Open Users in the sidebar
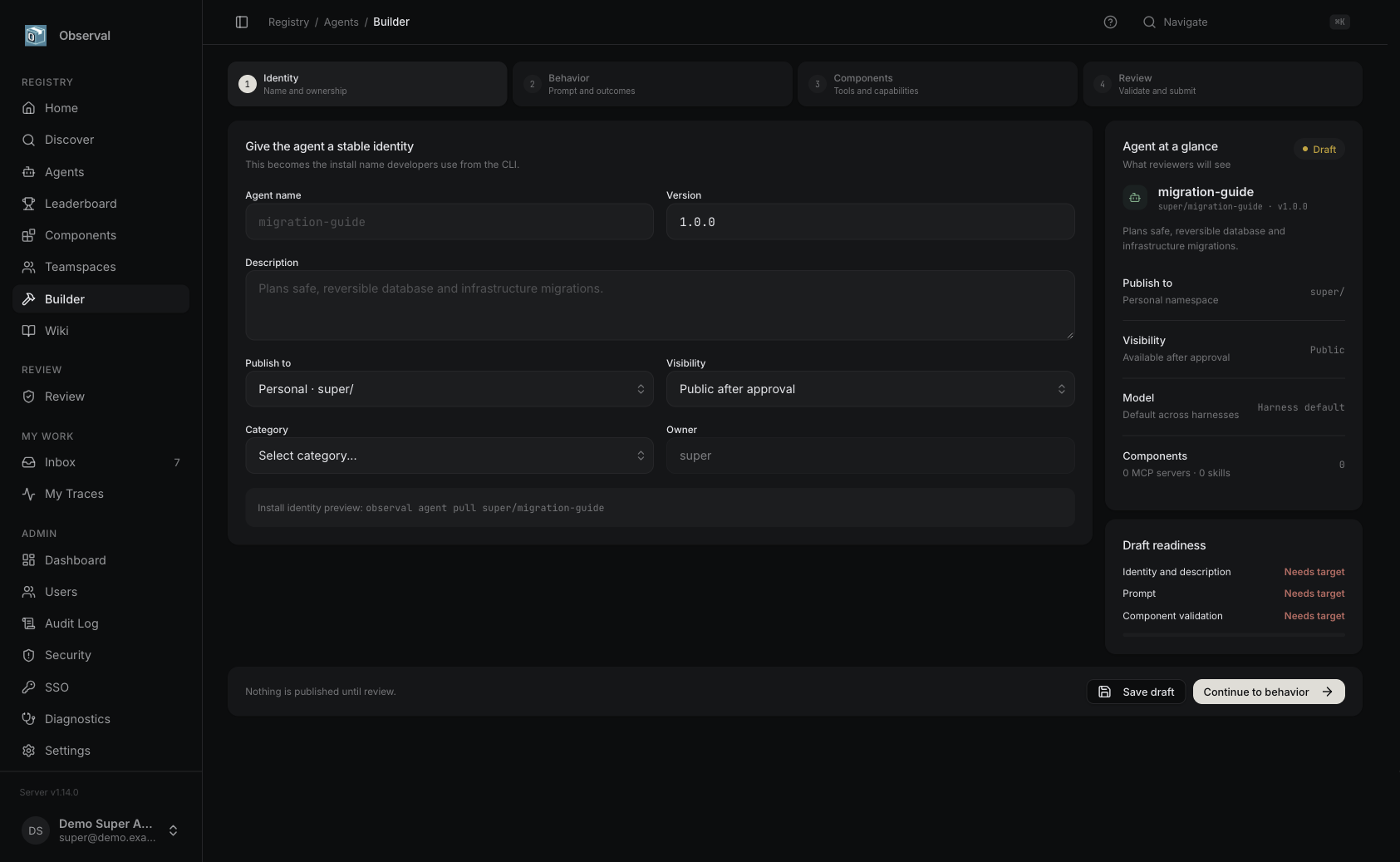1400x862 pixels. (x=101, y=592)
